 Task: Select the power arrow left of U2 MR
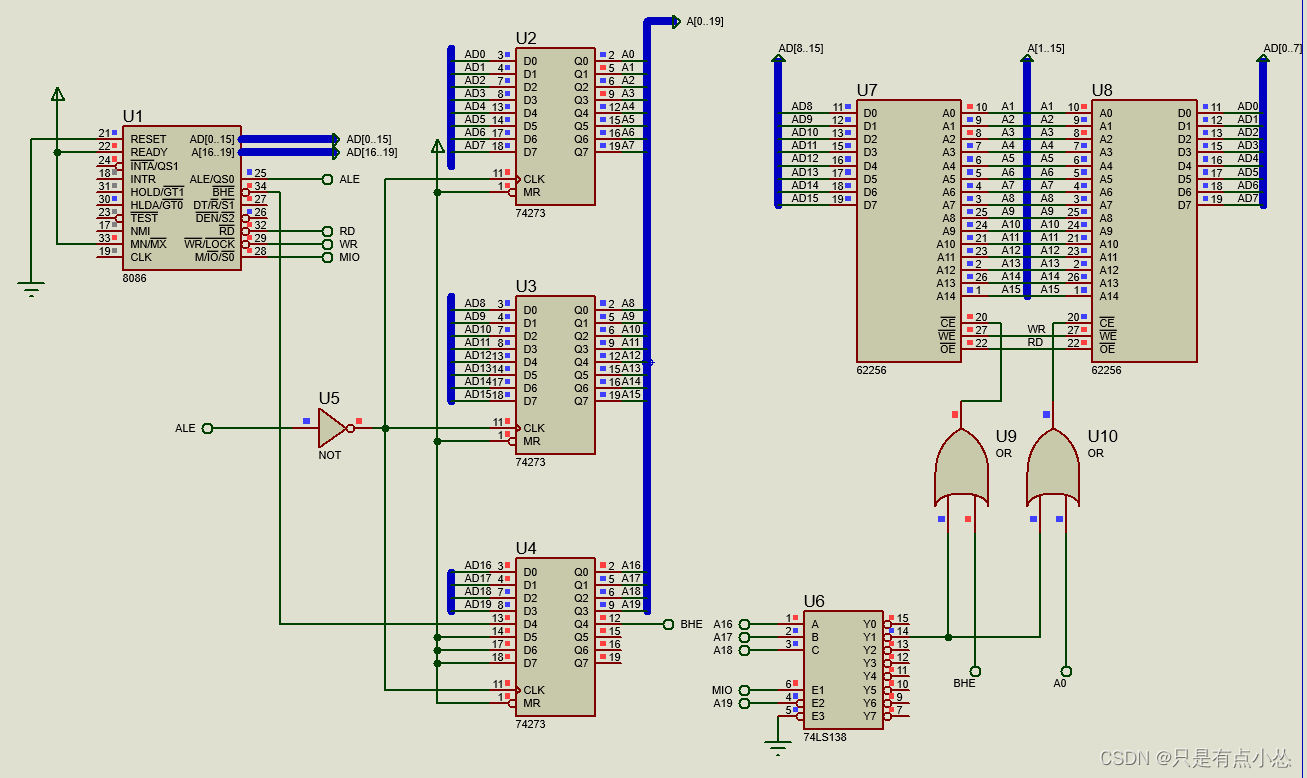[x=437, y=146]
